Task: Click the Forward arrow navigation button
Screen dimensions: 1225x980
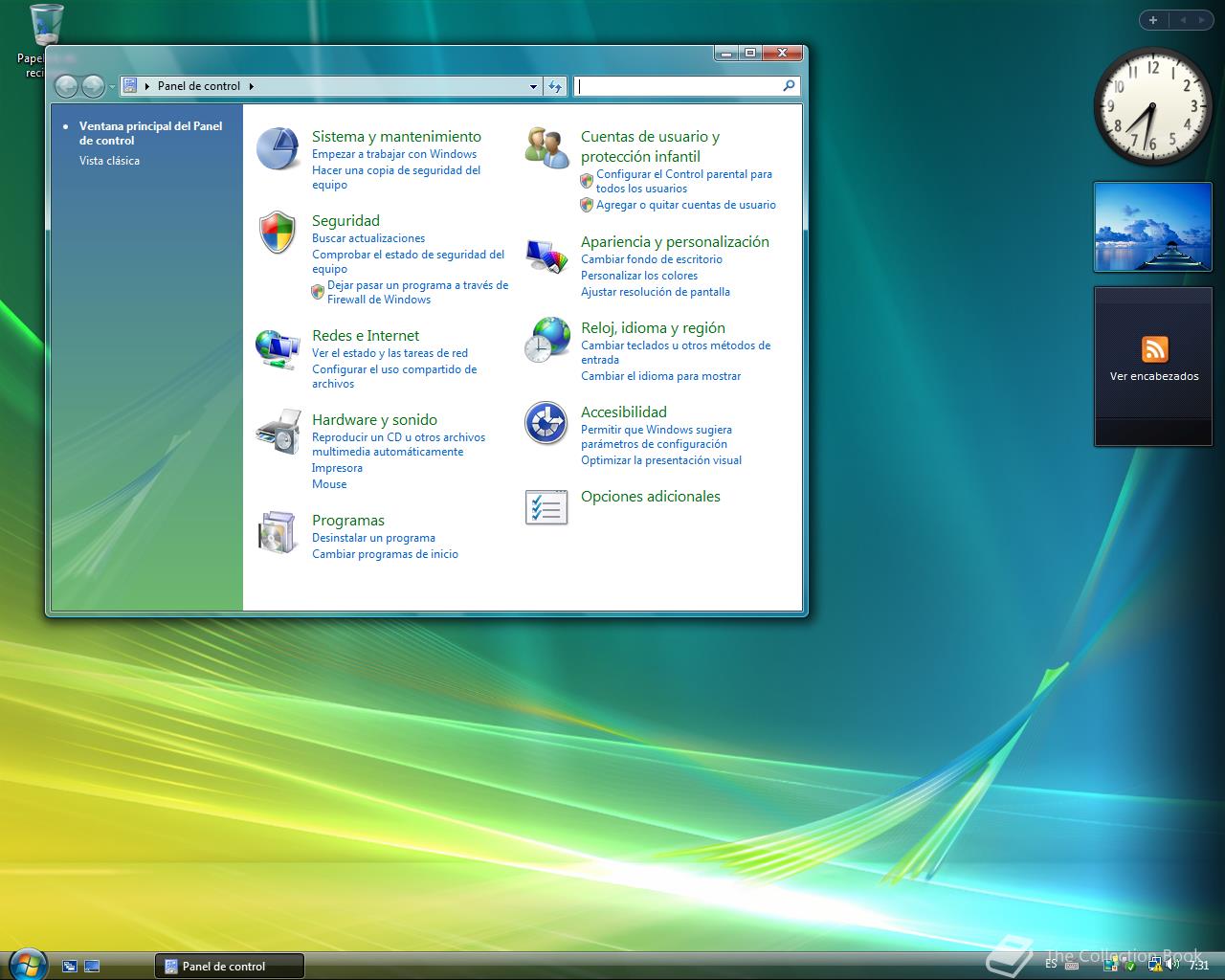Action: click(93, 86)
